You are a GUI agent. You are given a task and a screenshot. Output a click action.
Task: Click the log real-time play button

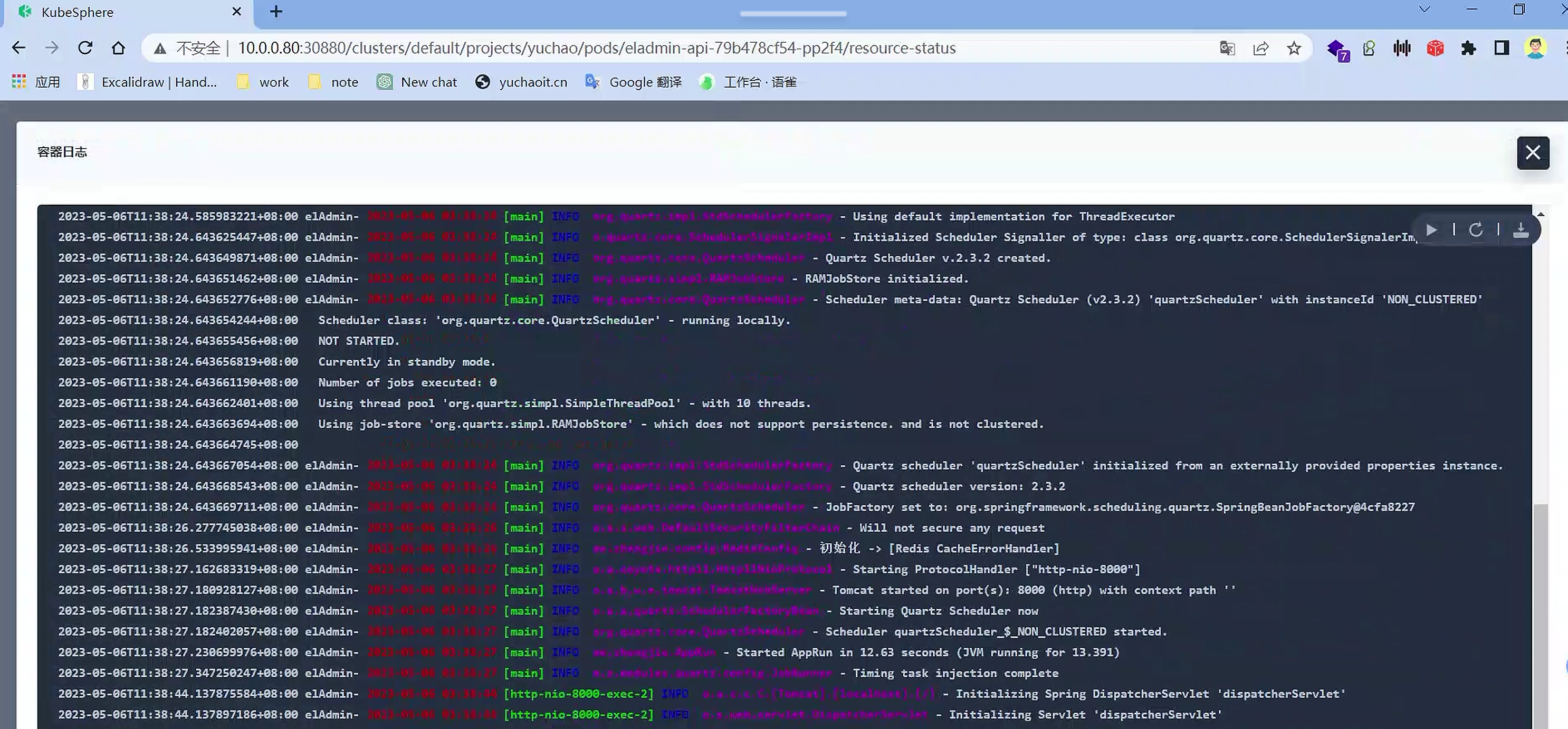coord(1432,230)
